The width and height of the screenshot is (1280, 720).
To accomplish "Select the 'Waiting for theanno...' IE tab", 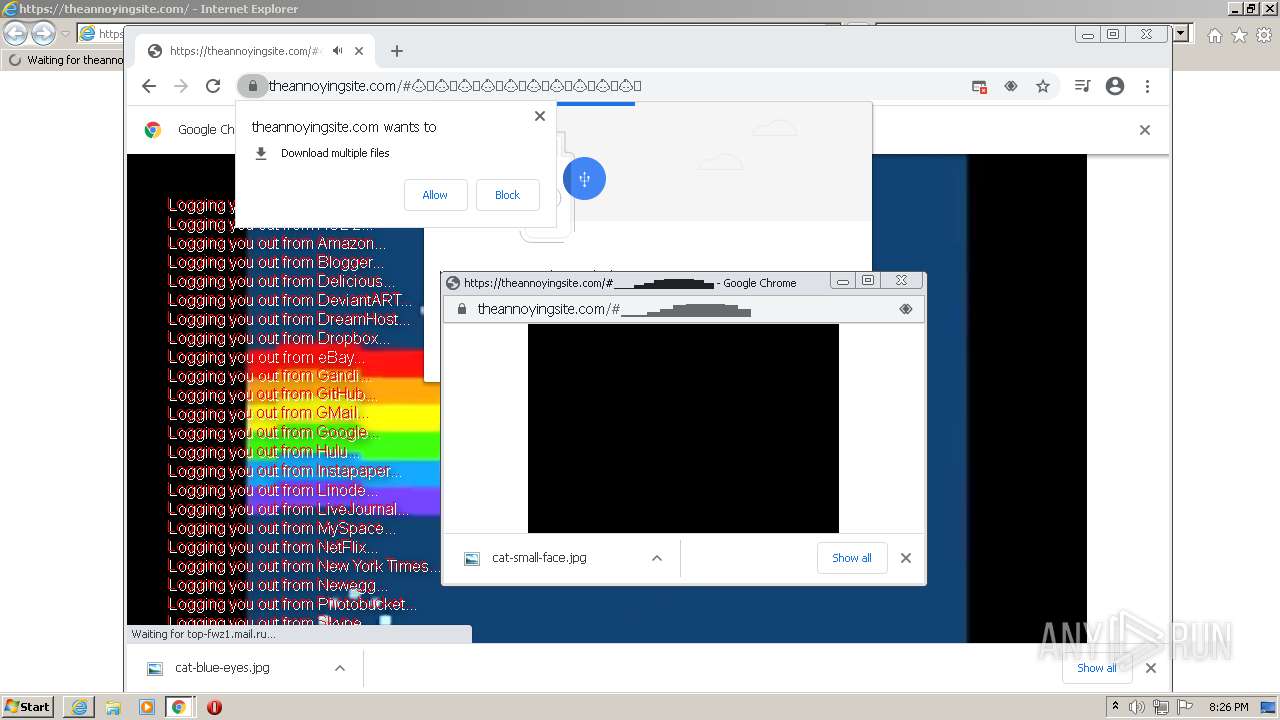I will point(66,60).
